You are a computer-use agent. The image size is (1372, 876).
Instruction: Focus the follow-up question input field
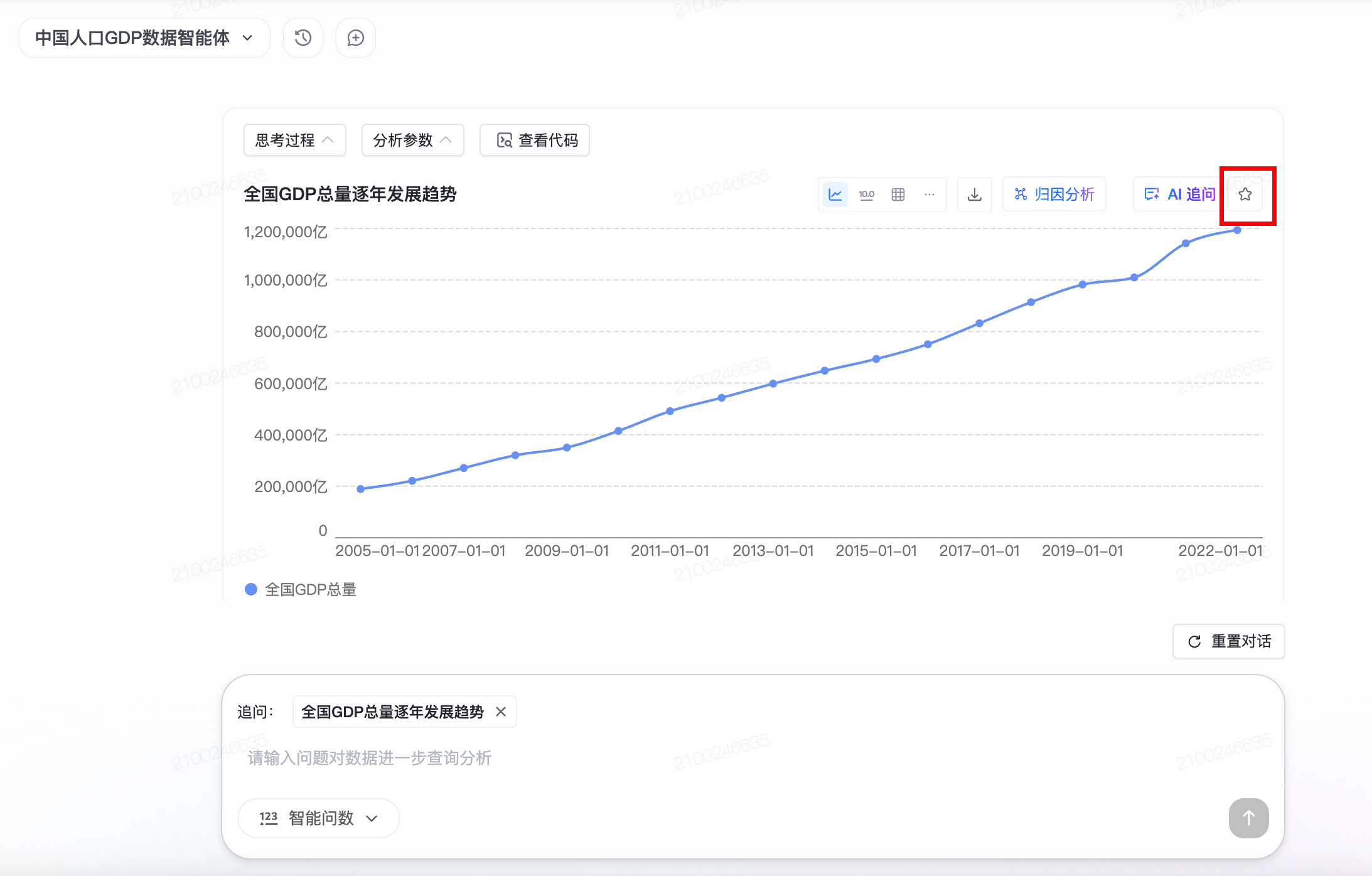coord(752,758)
